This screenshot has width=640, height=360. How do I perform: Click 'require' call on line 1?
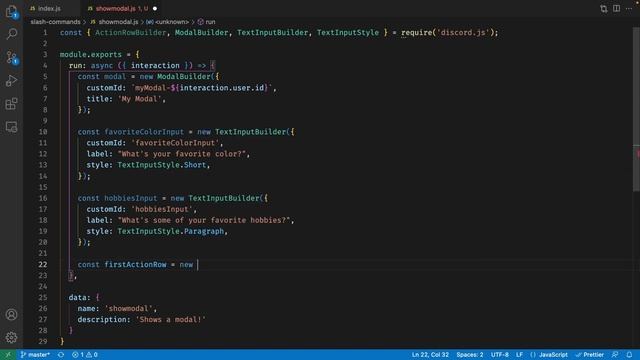point(416,33)
